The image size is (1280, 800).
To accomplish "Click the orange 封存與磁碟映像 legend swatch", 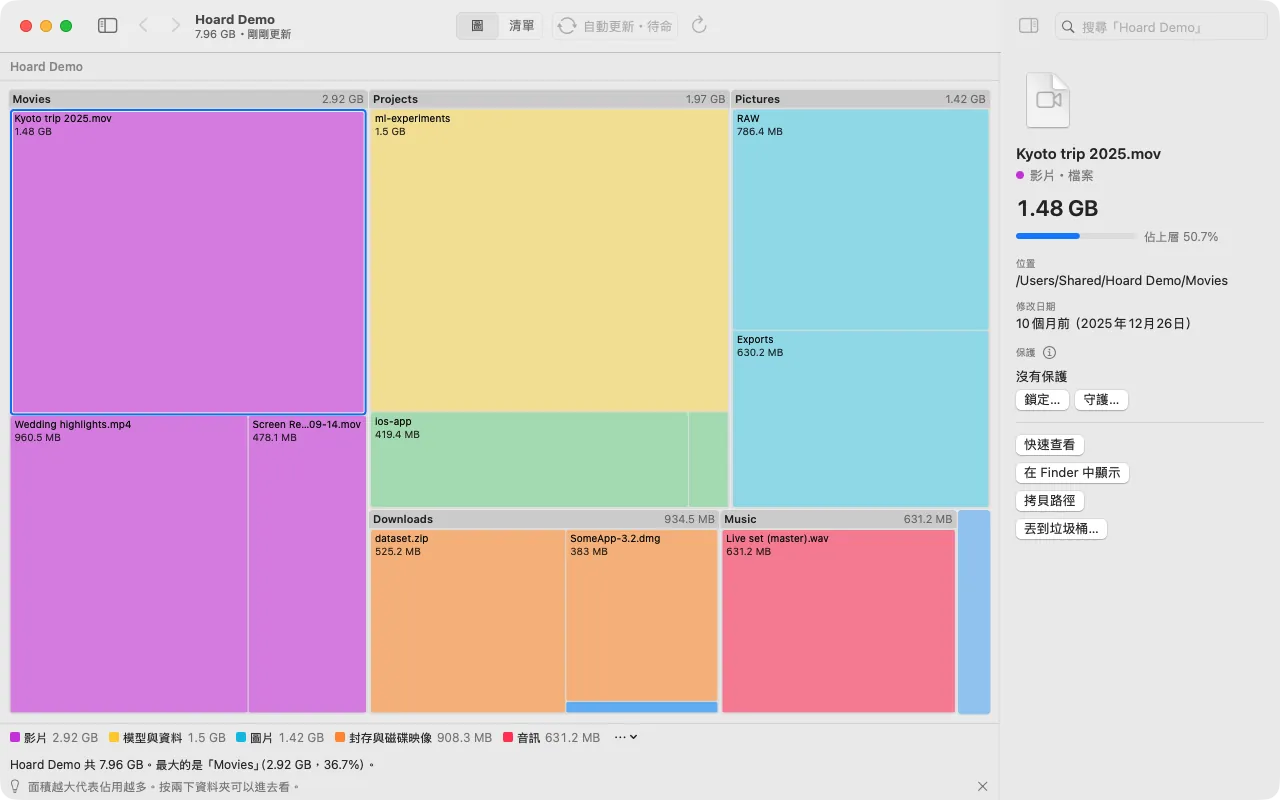I will (340, 738).
